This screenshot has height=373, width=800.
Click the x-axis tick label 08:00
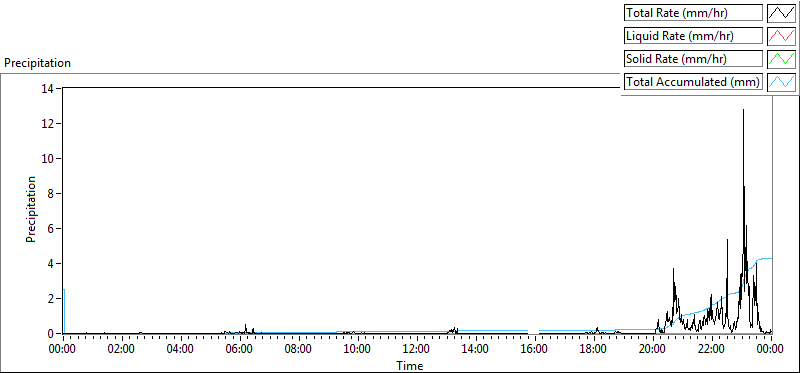pos(299,350)
